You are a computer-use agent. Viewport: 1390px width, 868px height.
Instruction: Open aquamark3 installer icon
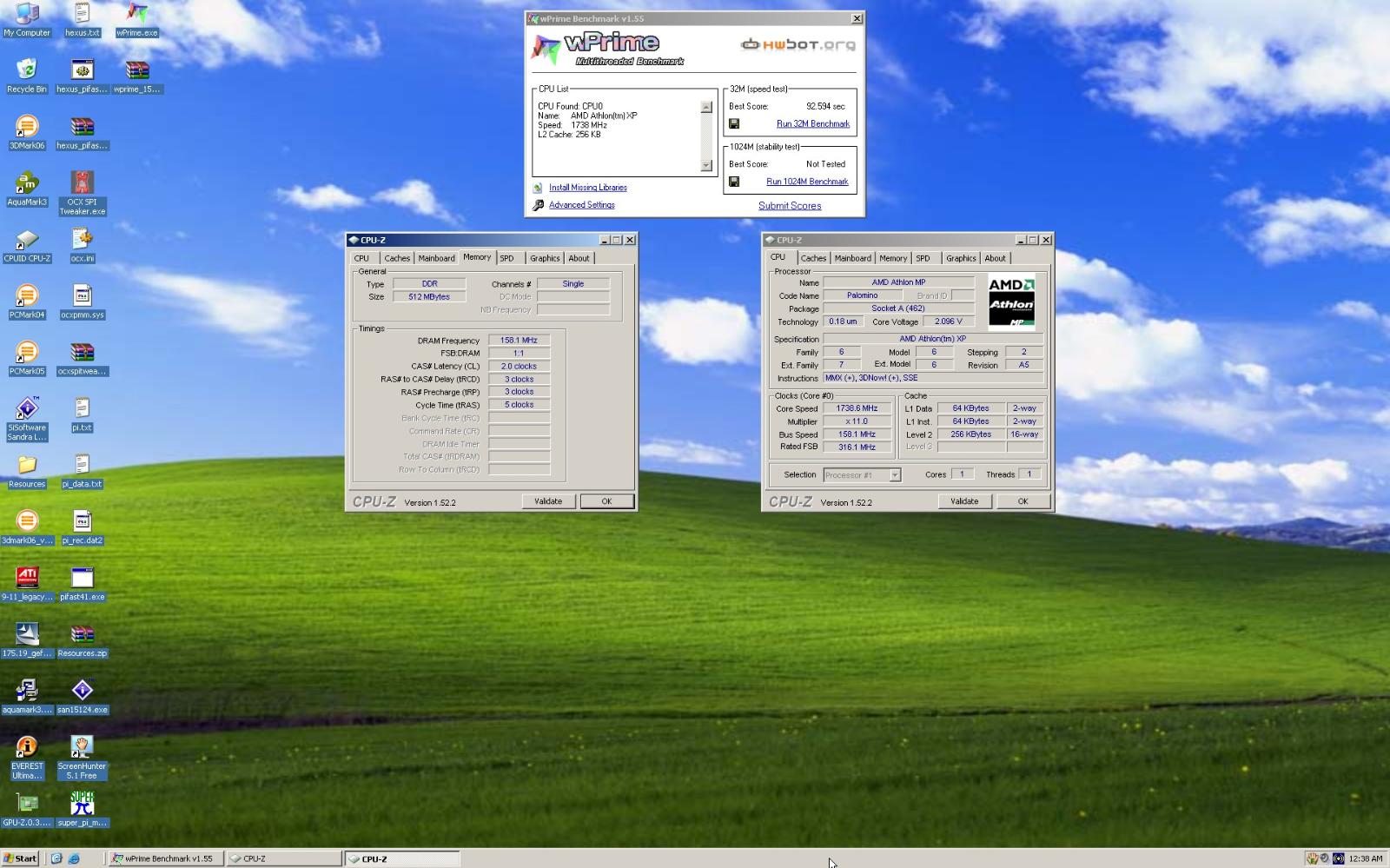click(27, 697)
